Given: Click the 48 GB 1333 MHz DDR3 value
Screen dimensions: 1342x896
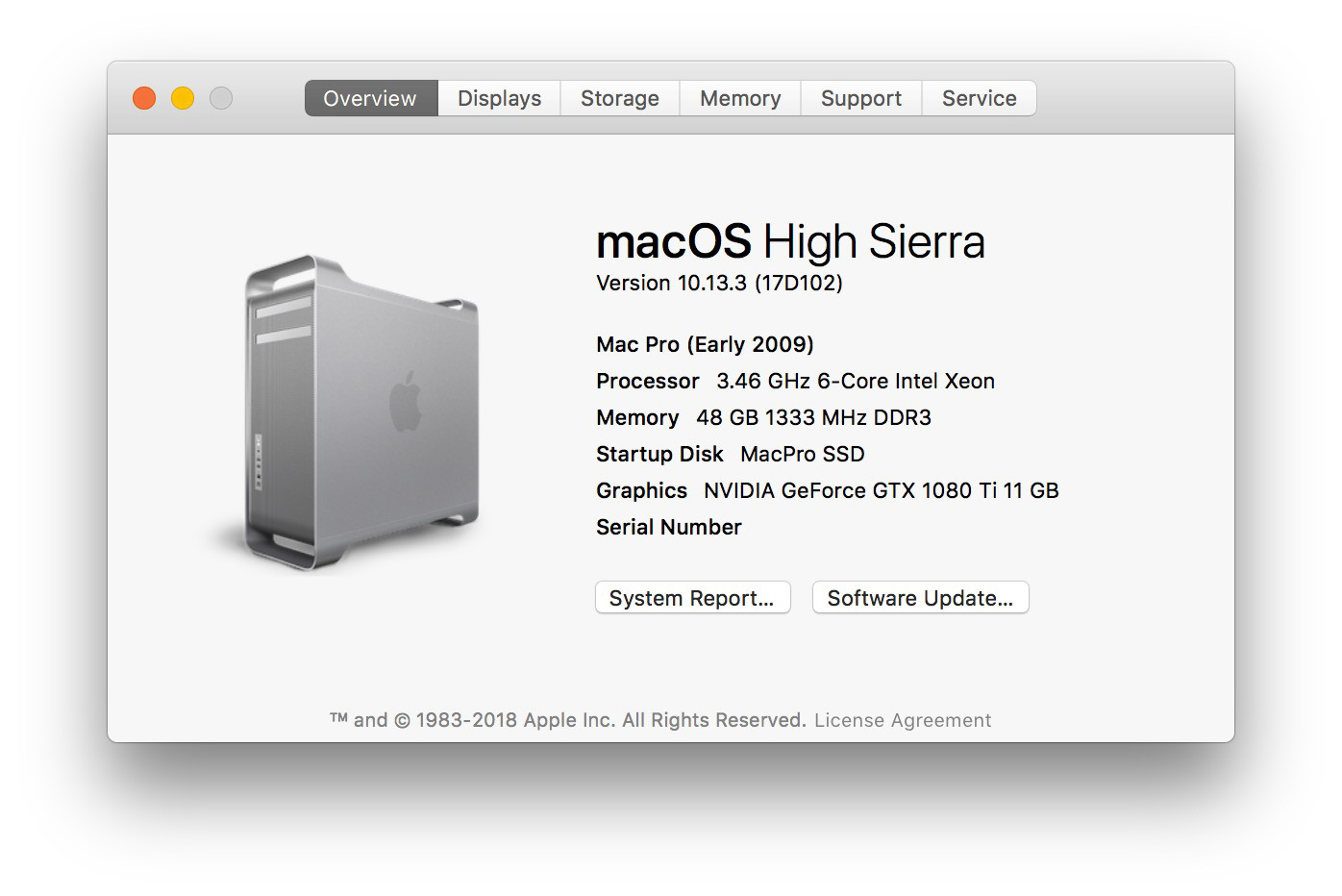Looking at the screenshot, I should 813,417.
